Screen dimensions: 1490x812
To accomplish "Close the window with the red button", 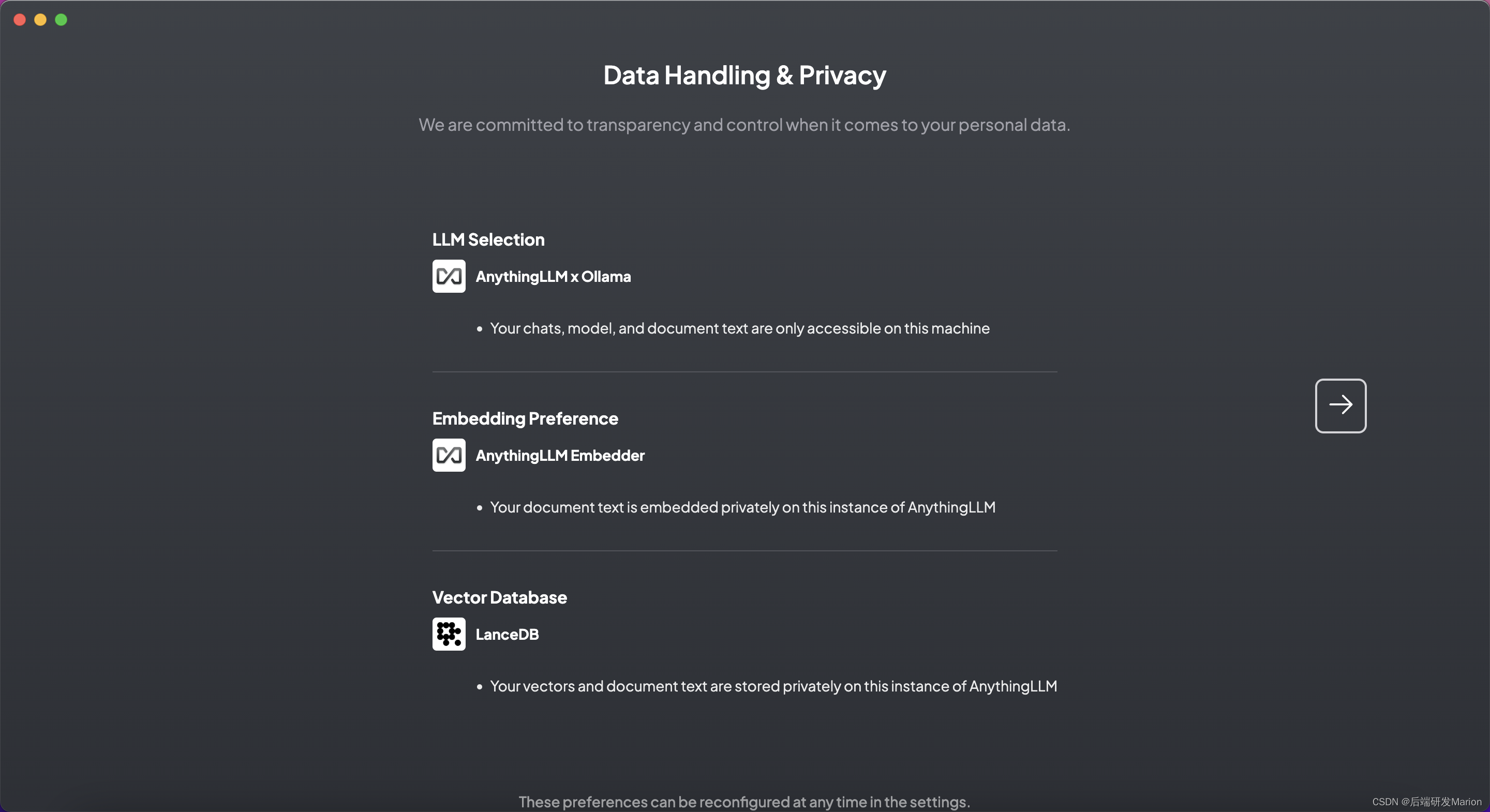I will pos(20,20).
